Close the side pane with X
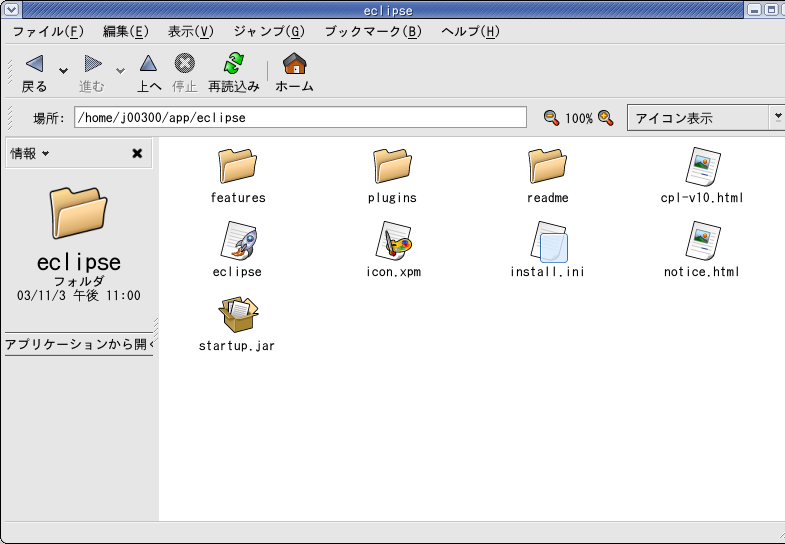Image resolution: width=785 pixels, height=544 pixels. pyautogui.click(x=137, y=153)
